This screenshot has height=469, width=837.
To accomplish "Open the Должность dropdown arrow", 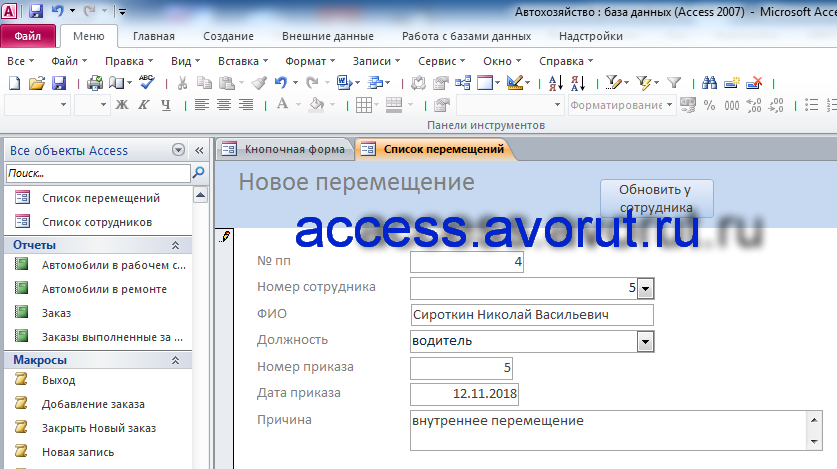I will point(645,341).
